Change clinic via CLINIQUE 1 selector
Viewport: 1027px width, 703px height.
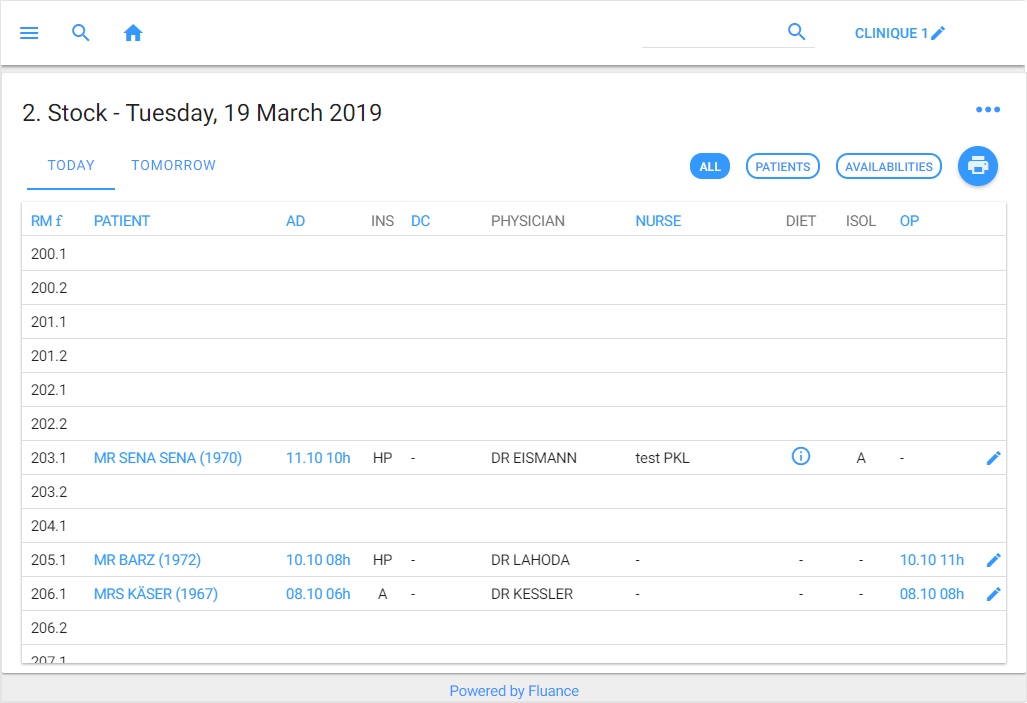tap(899, 33)
